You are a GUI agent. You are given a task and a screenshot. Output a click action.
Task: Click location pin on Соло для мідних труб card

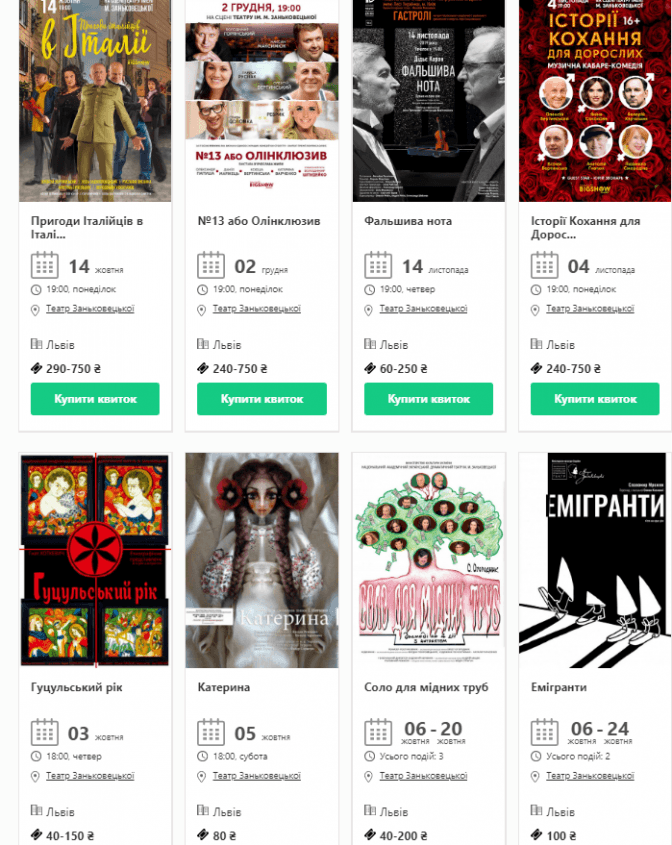369,777
